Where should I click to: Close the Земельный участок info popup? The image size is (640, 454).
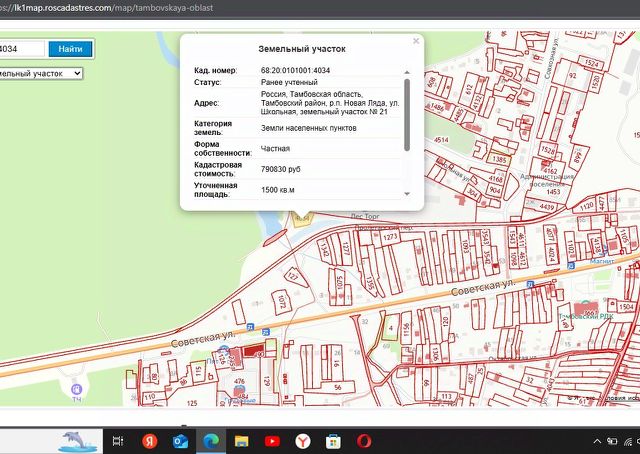[x=416, y=41]
